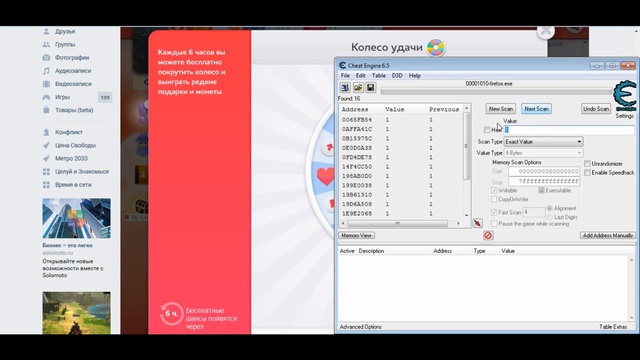Open the Help menu
The image size is (640, 360).
(415, 76)
